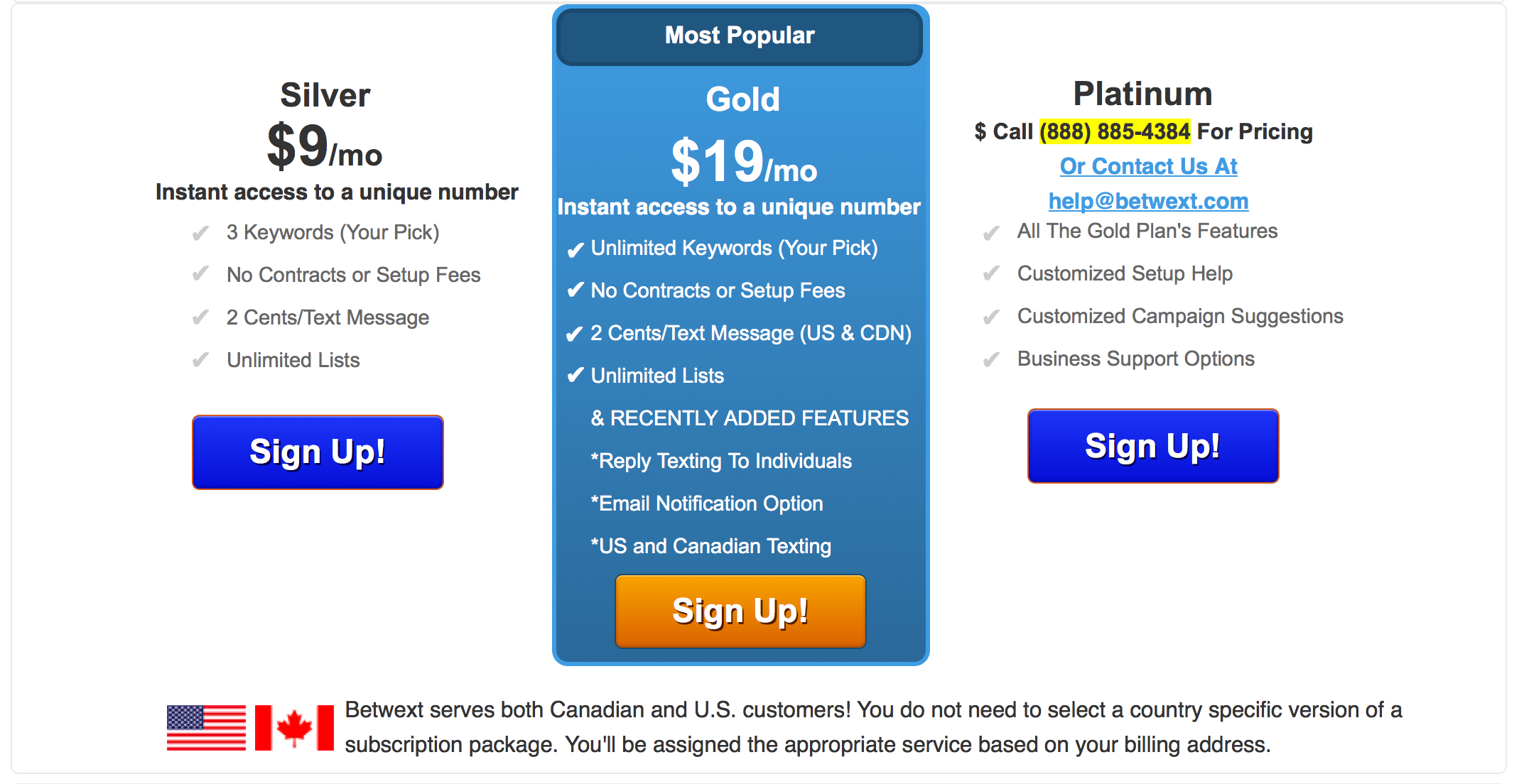Click Gold plan No Contracts checkmark

575,290
